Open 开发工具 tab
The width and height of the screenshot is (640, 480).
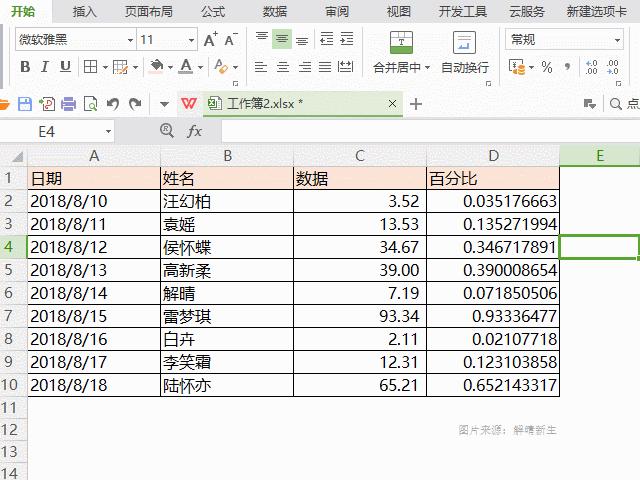pyautogui.click(x=462, y=11)
